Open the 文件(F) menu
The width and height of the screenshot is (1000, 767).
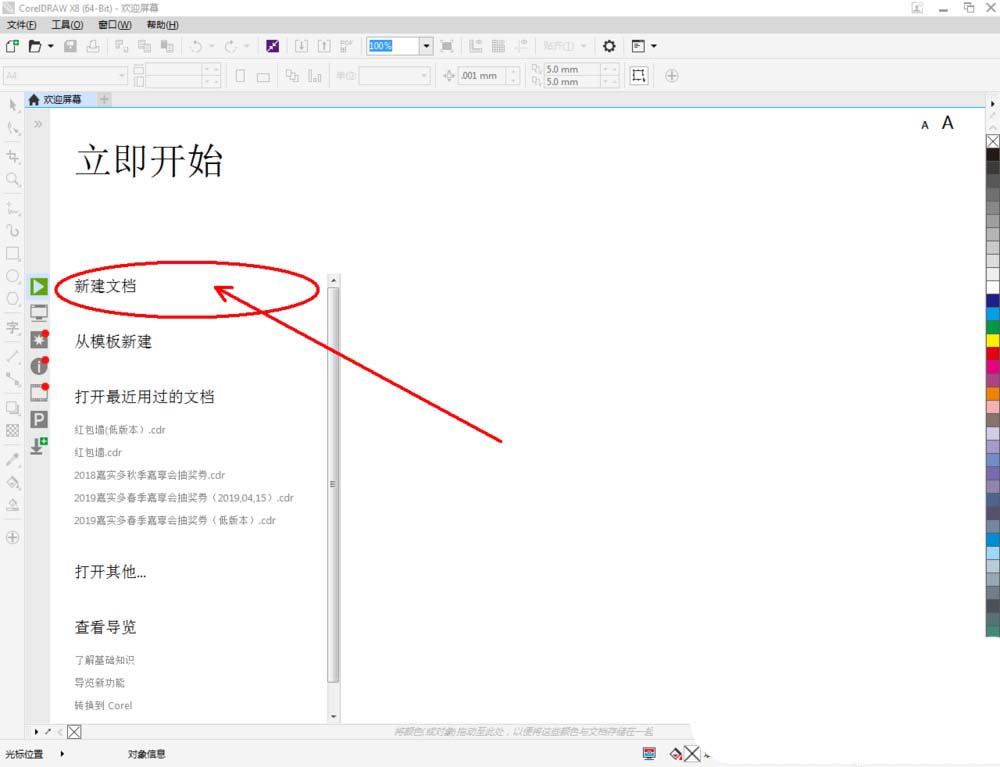click(21, 24)
